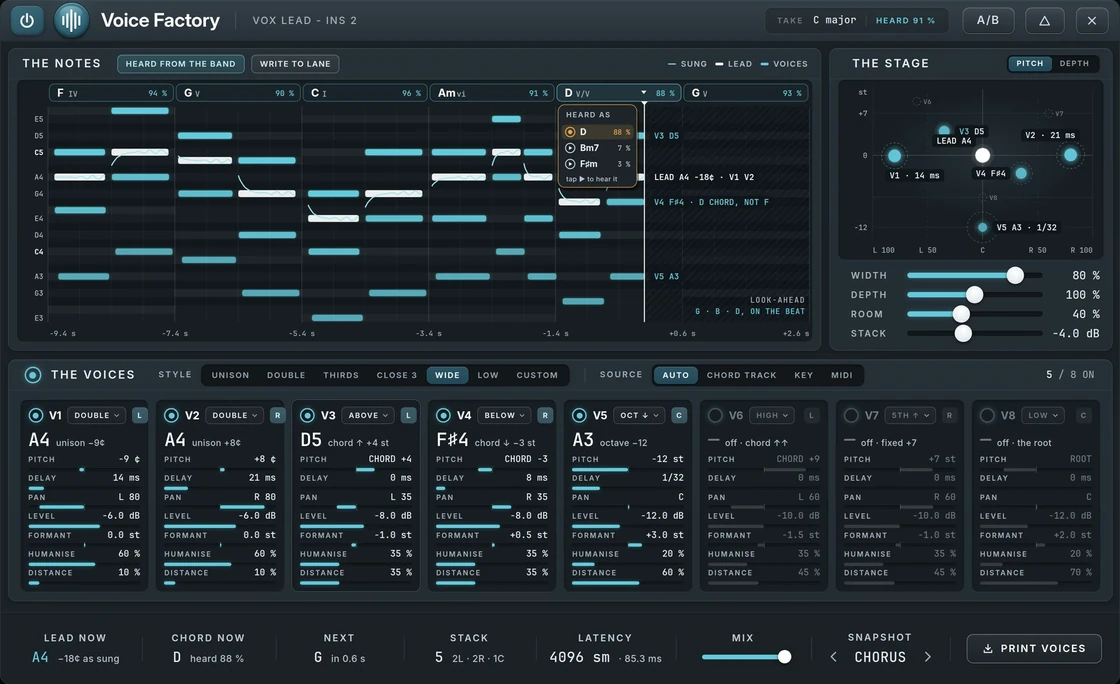
Task: Click the power bypass icon
Action: point(26,20)
